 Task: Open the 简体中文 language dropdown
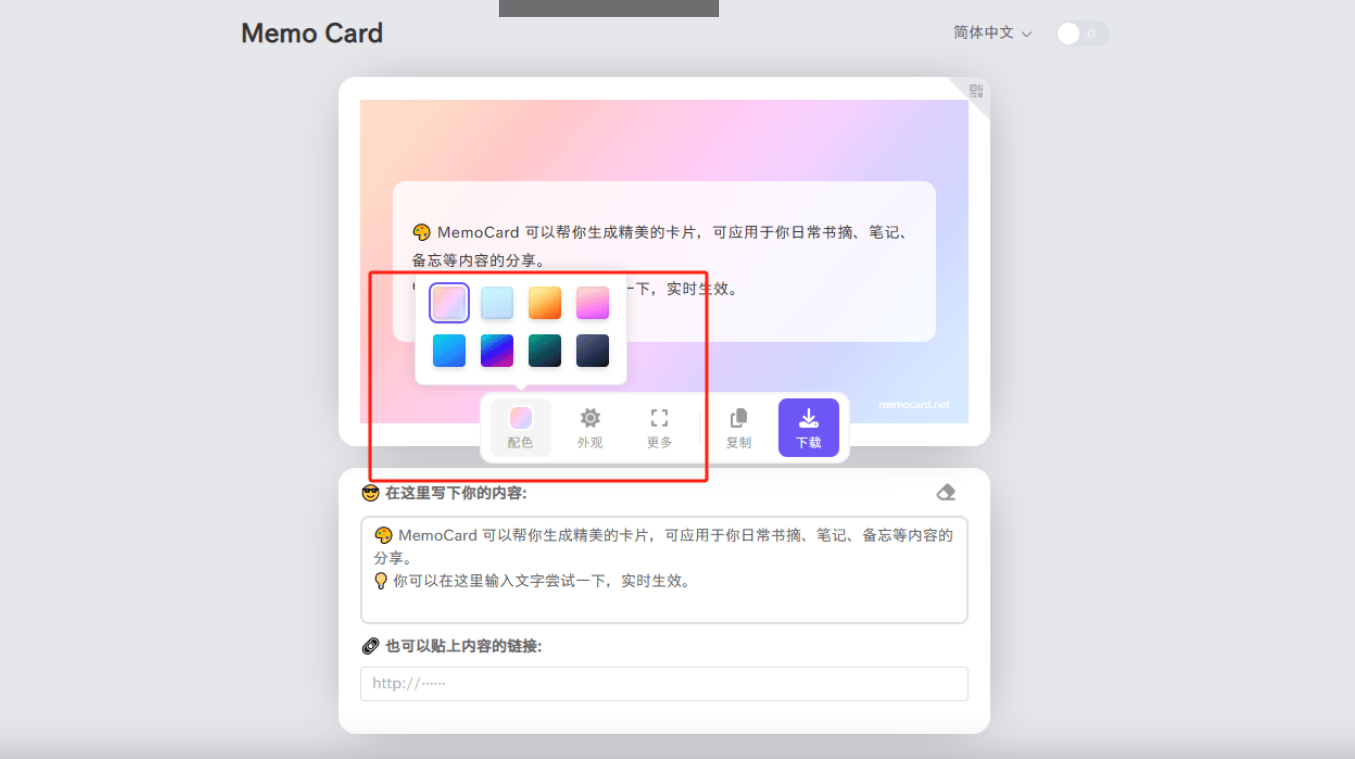984,33
